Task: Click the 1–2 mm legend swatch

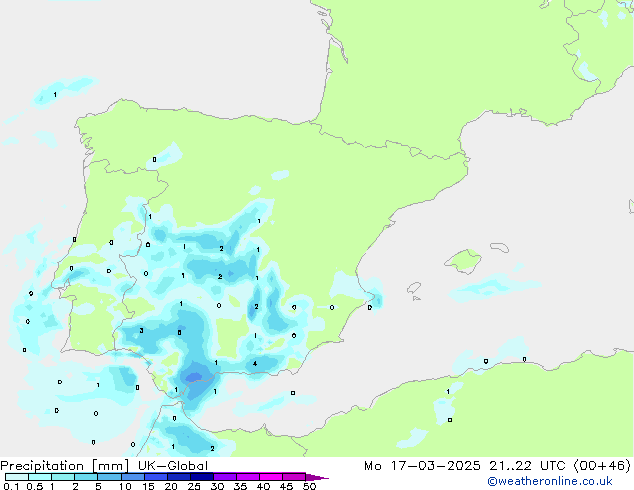Action: pos(63,477)
